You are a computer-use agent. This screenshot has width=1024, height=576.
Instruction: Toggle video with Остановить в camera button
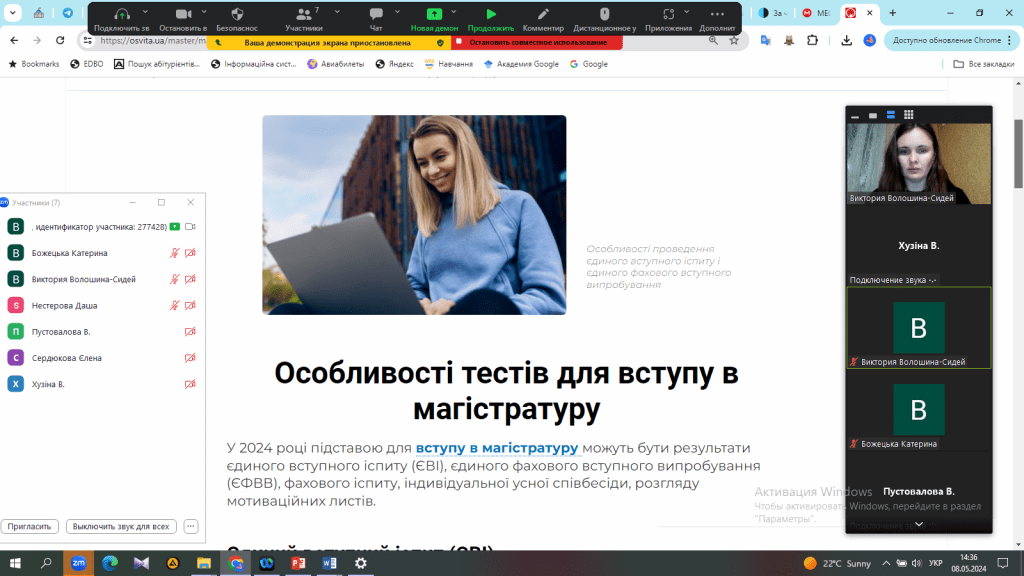coord(183,17)
